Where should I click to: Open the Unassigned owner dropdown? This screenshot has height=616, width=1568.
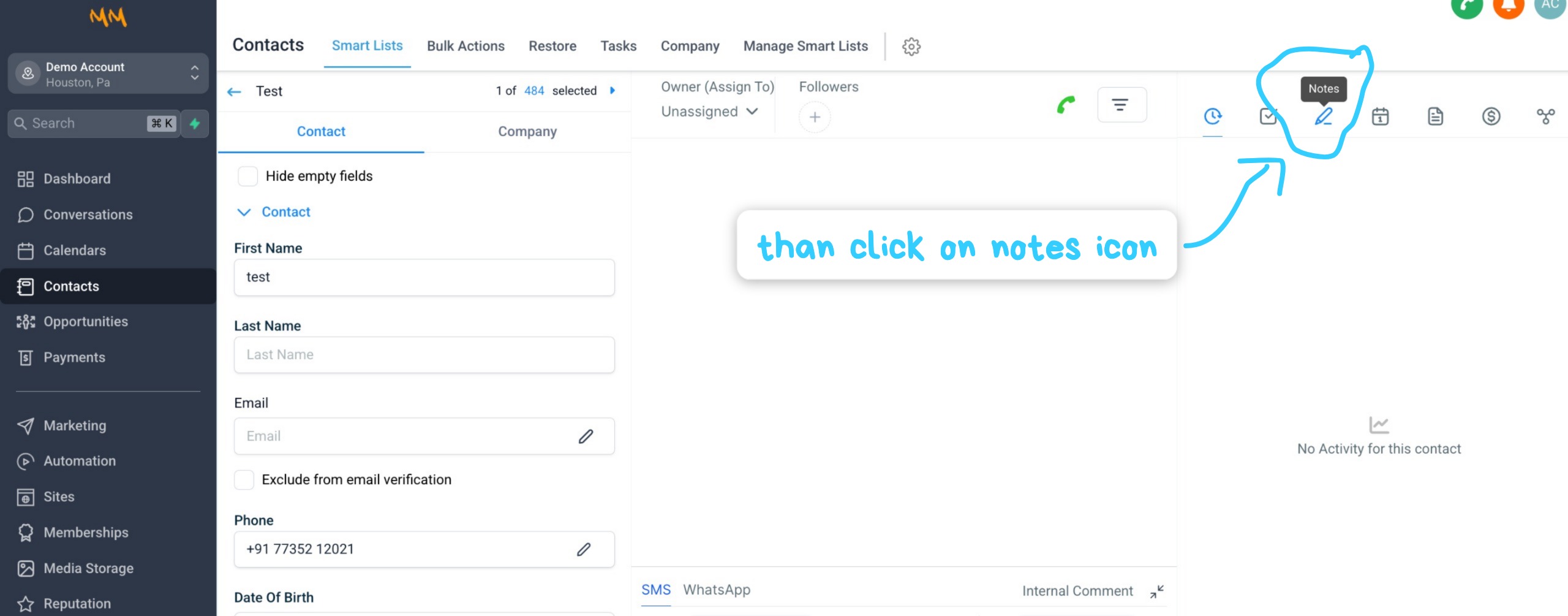(709, 111)
